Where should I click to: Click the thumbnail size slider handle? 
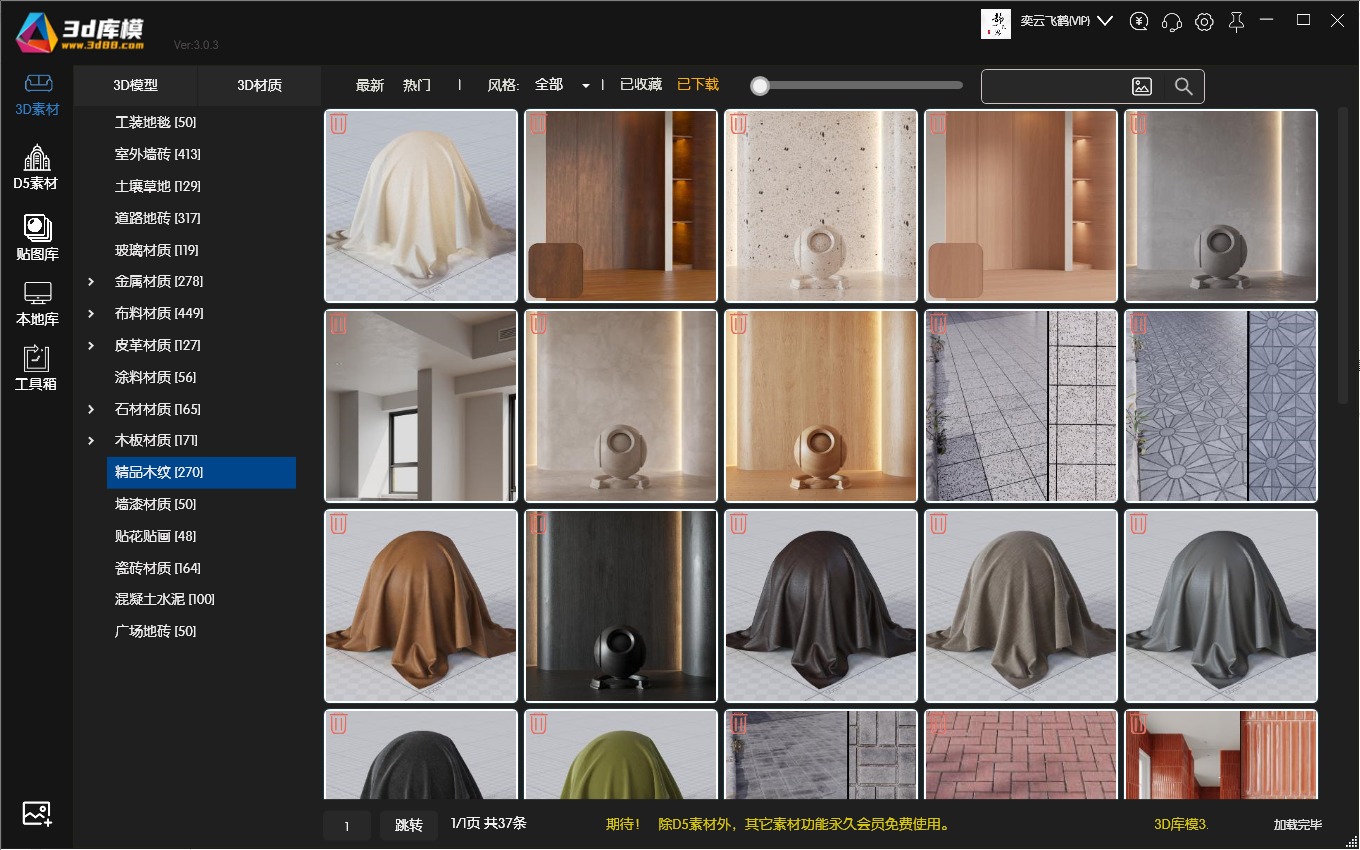click(760, 86)
